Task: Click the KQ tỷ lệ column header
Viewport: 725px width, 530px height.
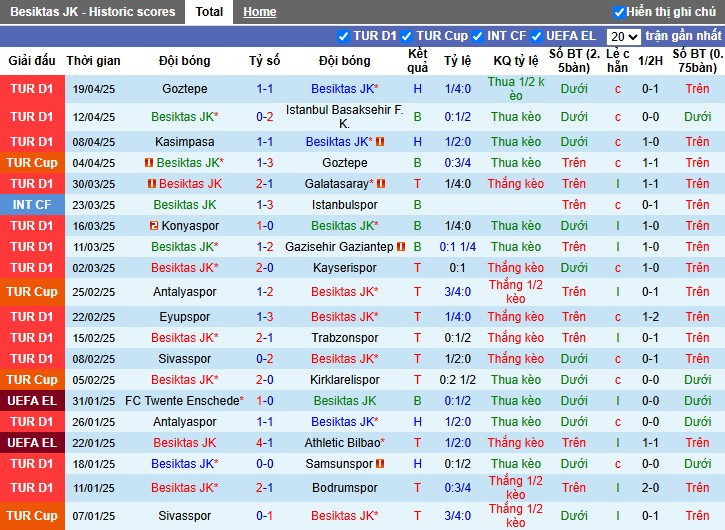Action: click(x=516, y=61)
